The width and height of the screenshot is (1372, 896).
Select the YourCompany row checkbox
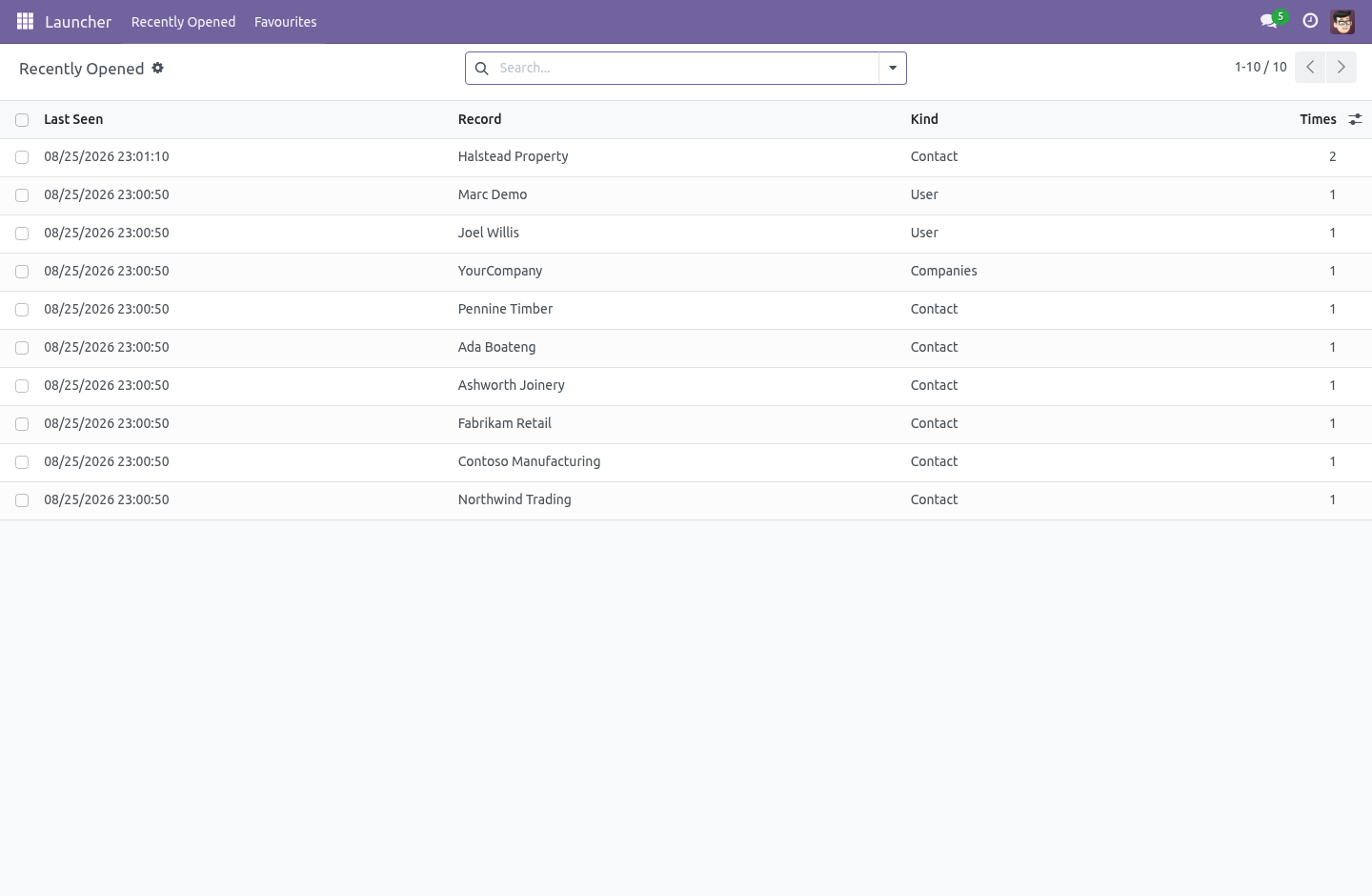pos(22,272)
